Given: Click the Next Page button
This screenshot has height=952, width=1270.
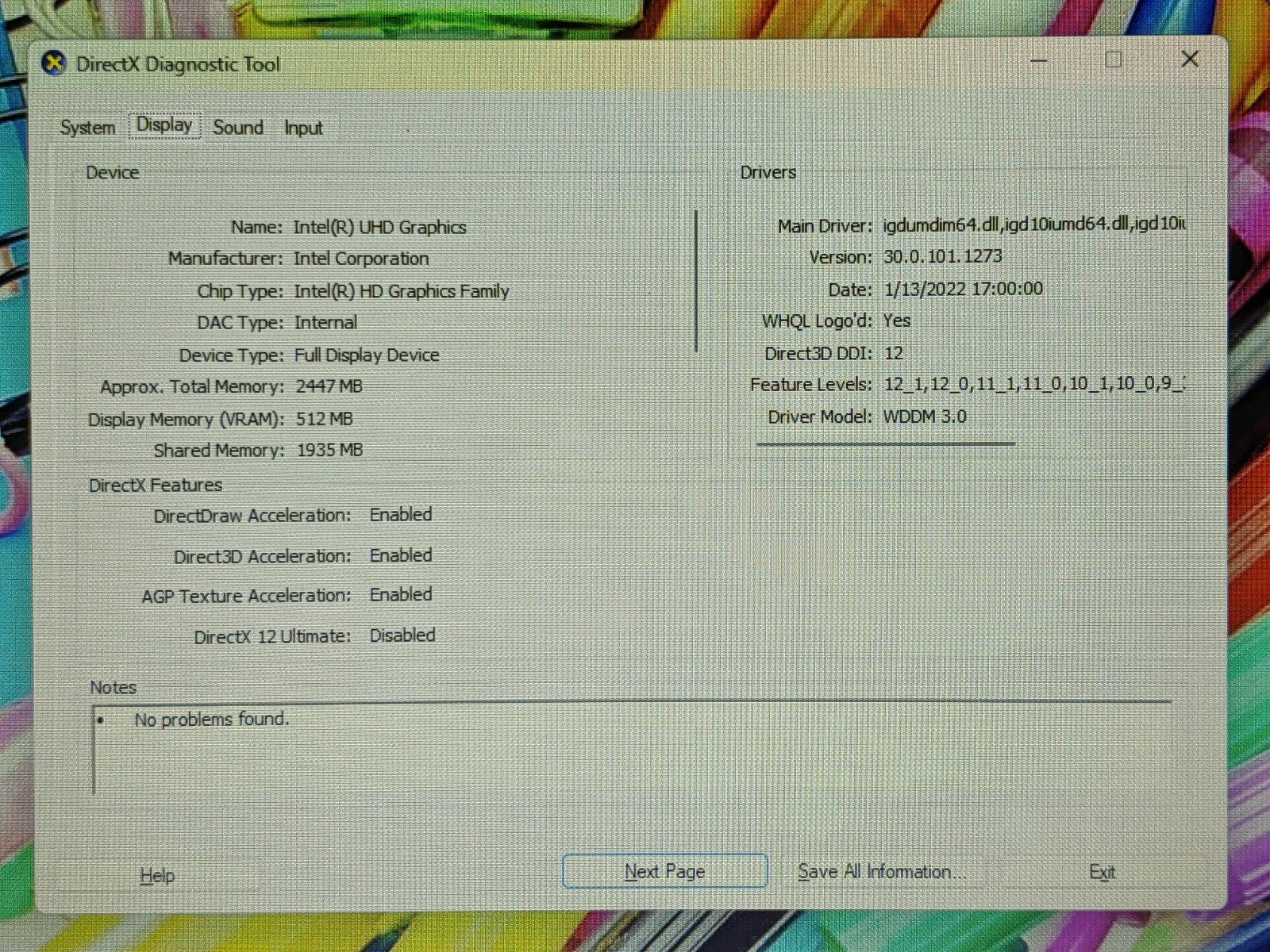Looking at the screenshot, I should coord(664,871).
